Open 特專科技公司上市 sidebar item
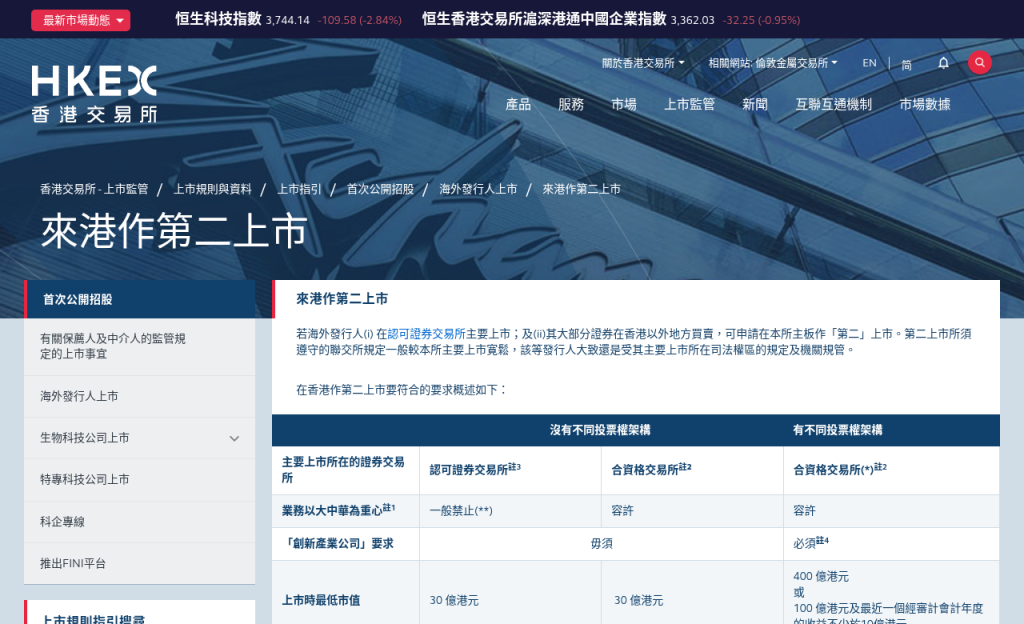Screen dimensions: 1024x624 point(140,480)
